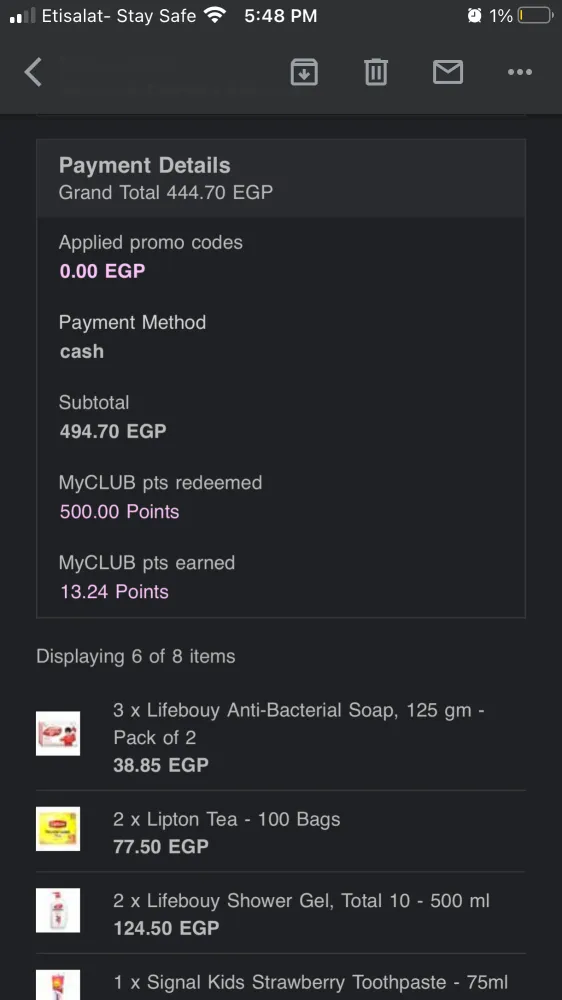Open Lifebouy Shower Gel product image
The height and width of the screenshot is (1000, 562).
[x=58, y=910]
